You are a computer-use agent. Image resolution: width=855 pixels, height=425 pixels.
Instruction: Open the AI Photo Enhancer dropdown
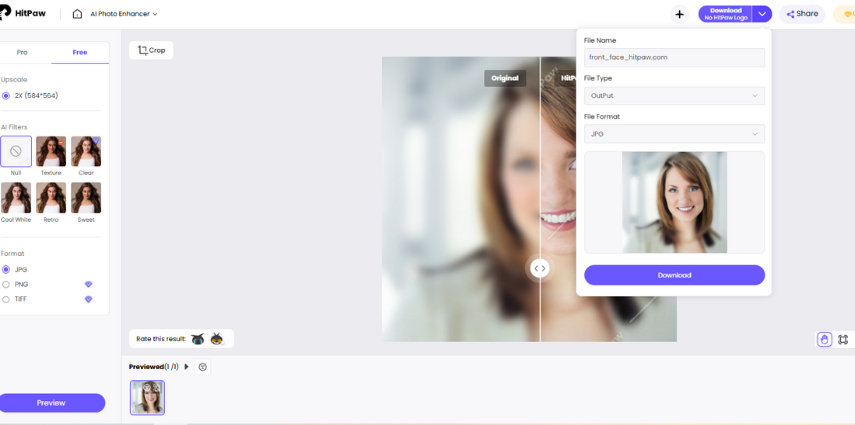click(x=124, y=14)
